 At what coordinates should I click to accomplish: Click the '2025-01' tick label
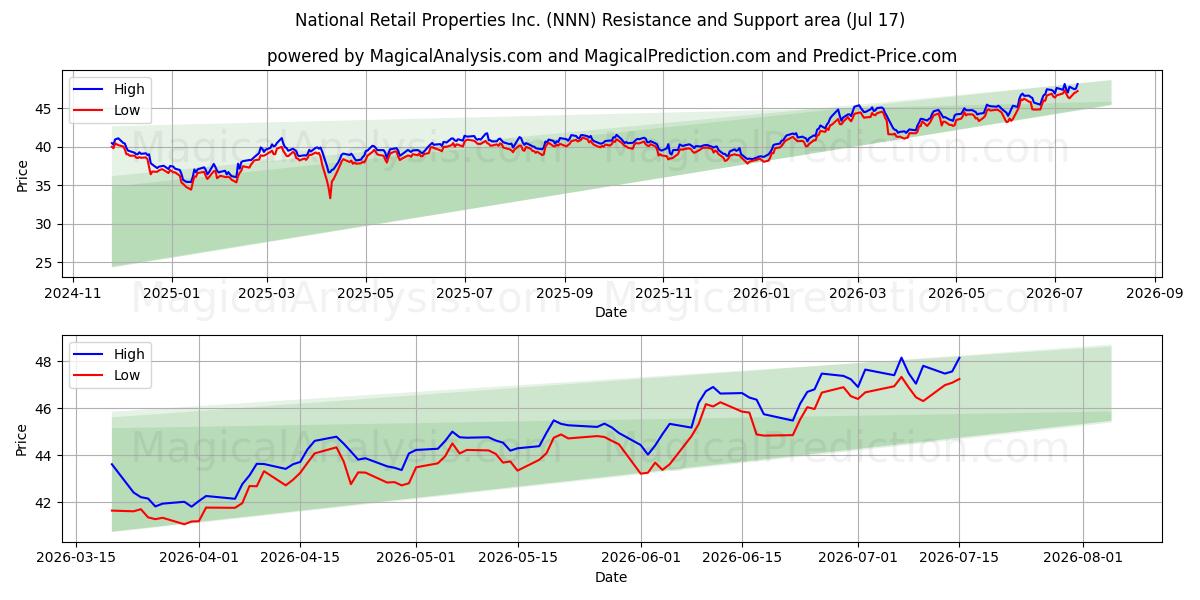click(x=171, y=293)
